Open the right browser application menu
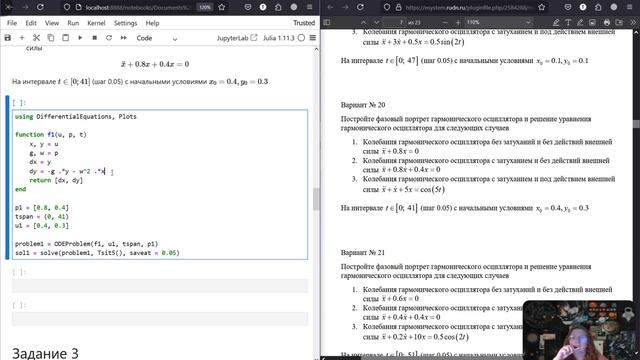The width and height of the screenshot is (640, 360). point(629,7)
